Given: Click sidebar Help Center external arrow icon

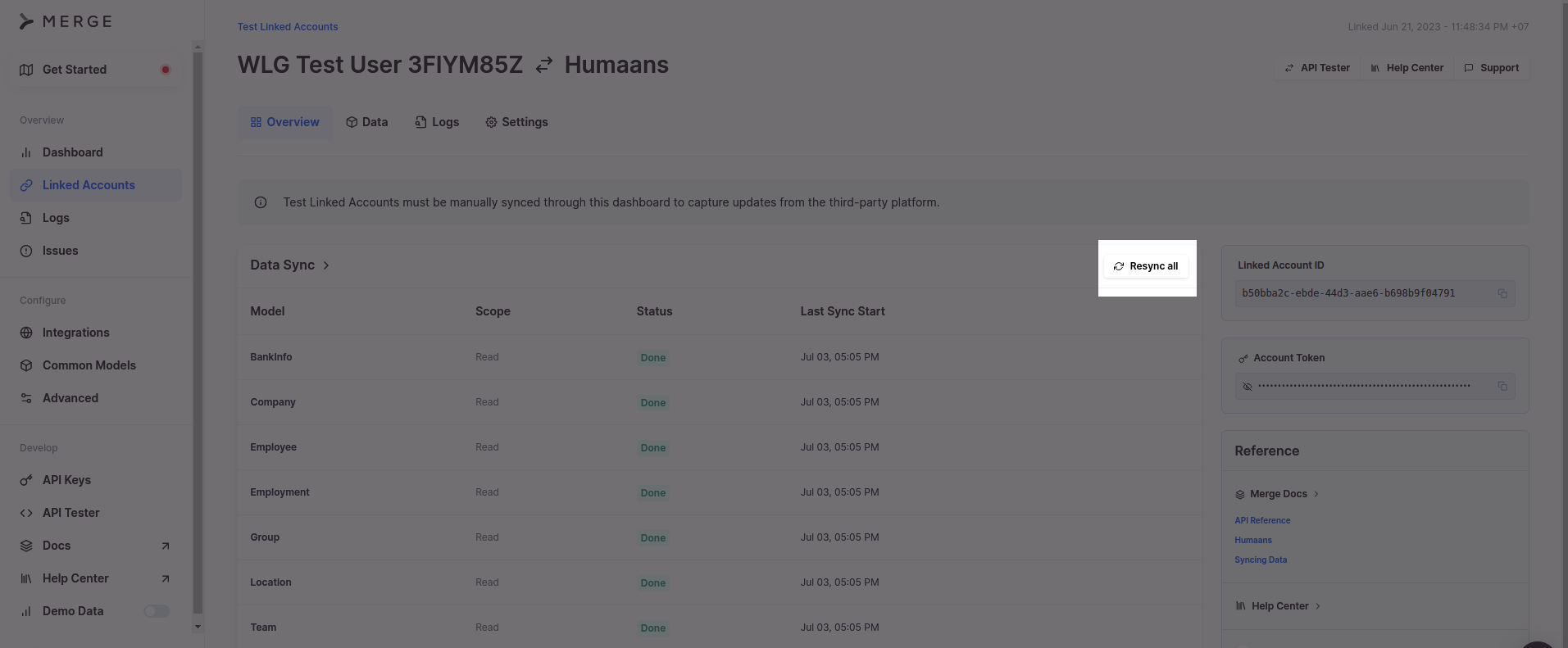Looking at the screenshot, I should click(x=166, y=578).
